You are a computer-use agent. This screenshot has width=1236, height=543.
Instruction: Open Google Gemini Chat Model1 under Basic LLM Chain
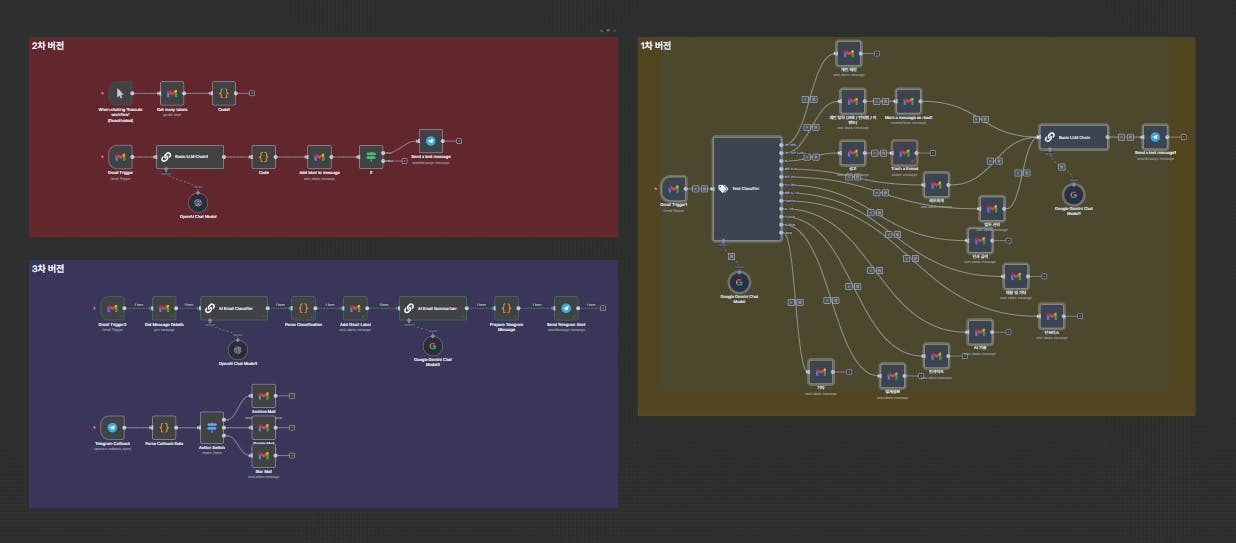1074,194
